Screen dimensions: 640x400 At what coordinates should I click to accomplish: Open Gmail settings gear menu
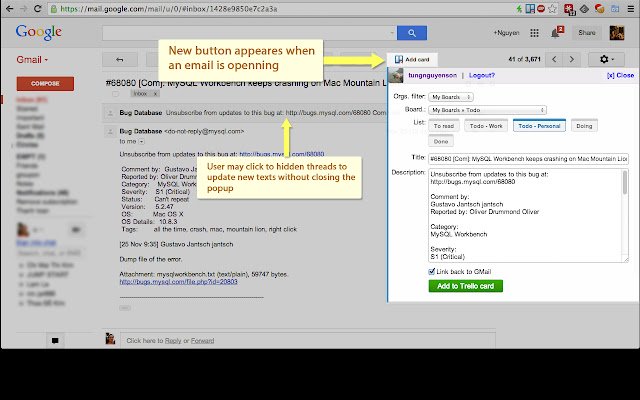607,60
